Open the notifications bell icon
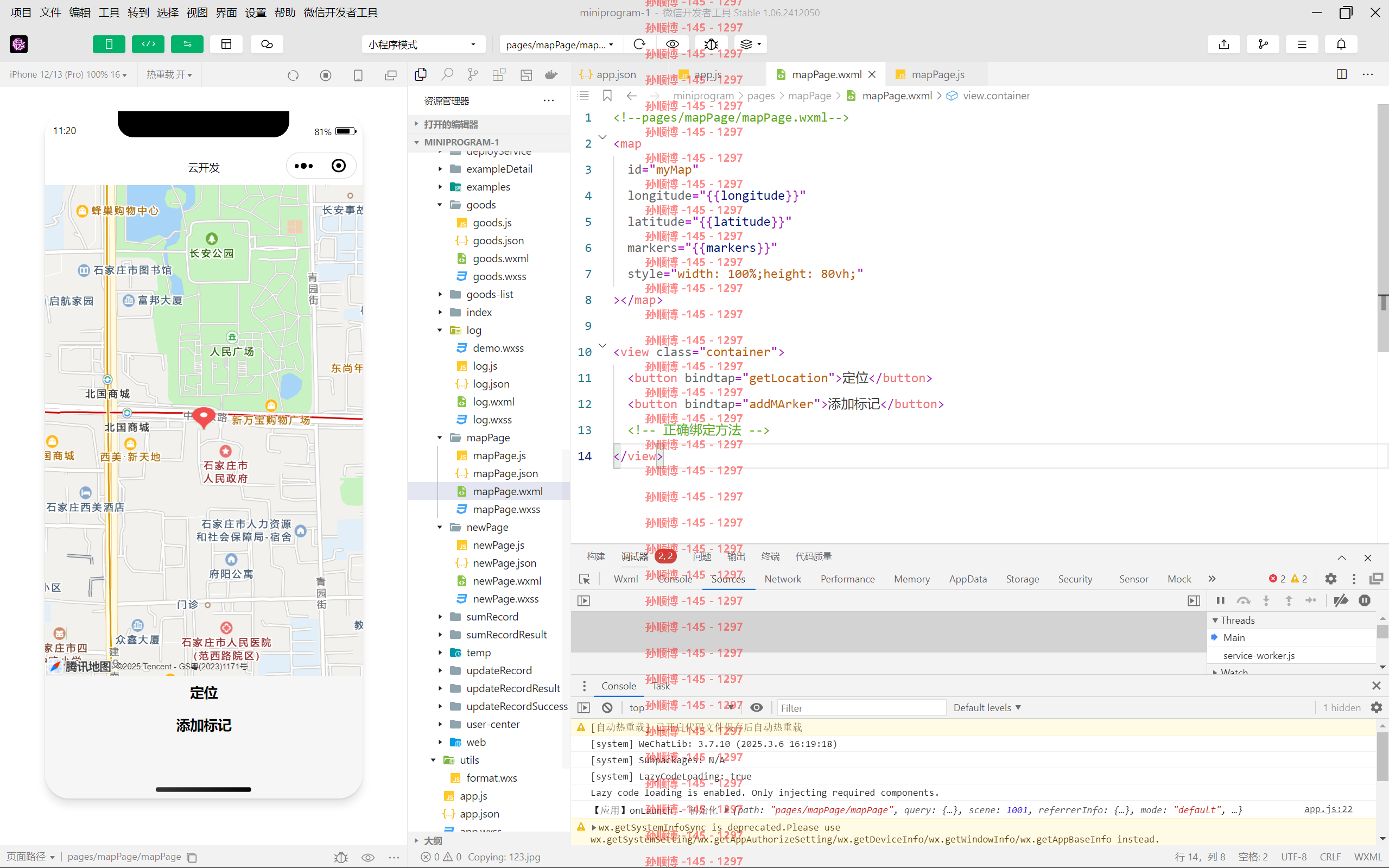The image size is (1389, 868). pos(1341,44)
